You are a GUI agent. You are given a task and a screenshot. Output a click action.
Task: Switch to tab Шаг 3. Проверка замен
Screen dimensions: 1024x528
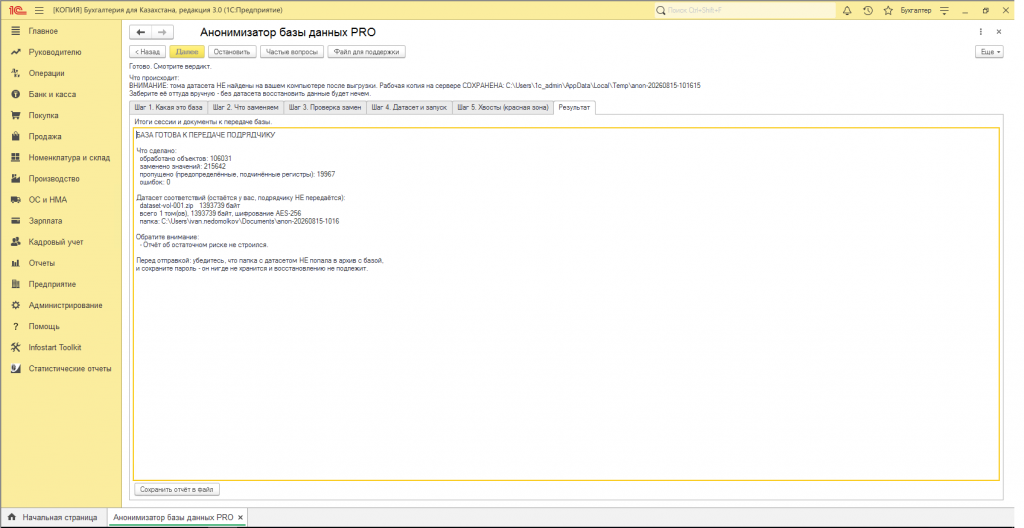(x=325, y=107)
